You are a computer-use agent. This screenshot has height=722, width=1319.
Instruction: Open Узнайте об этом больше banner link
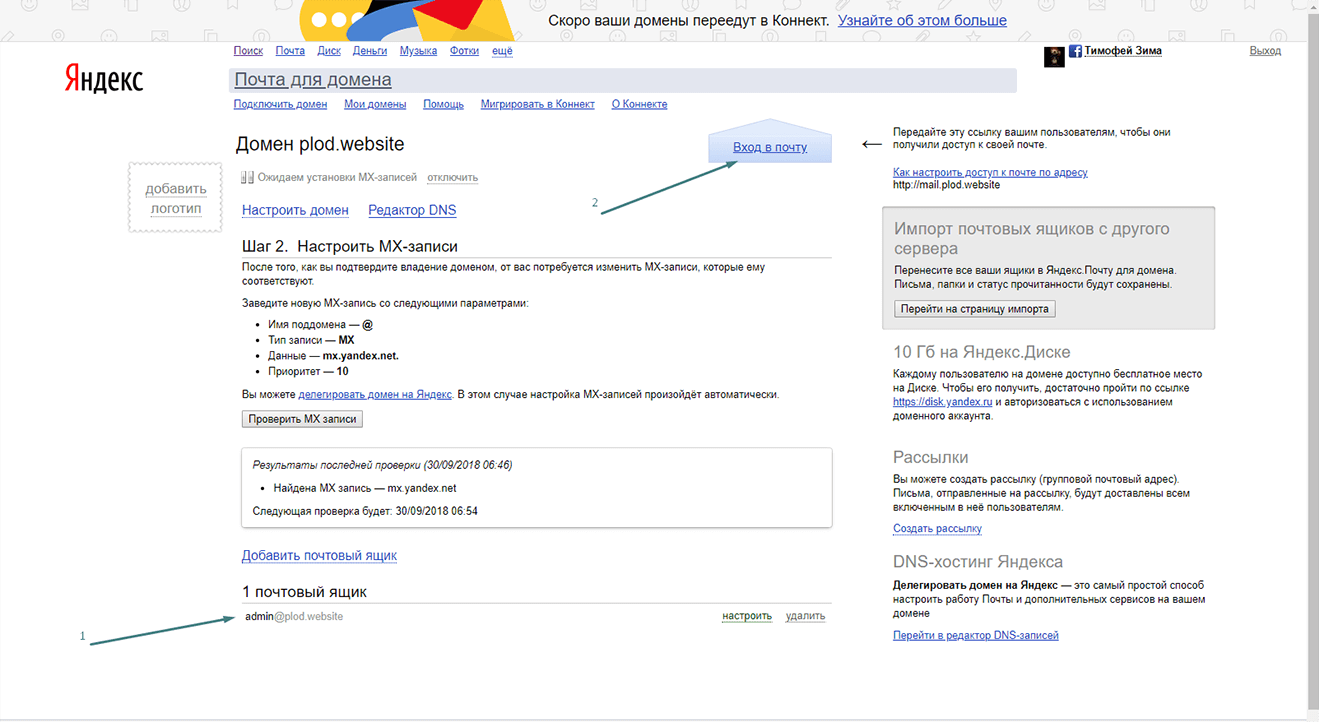tap(922, 20)
